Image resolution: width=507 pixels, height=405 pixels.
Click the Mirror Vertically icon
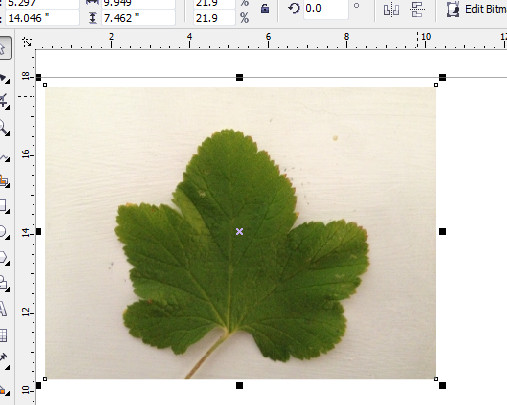pyautogui.click(x=417, y=9)
